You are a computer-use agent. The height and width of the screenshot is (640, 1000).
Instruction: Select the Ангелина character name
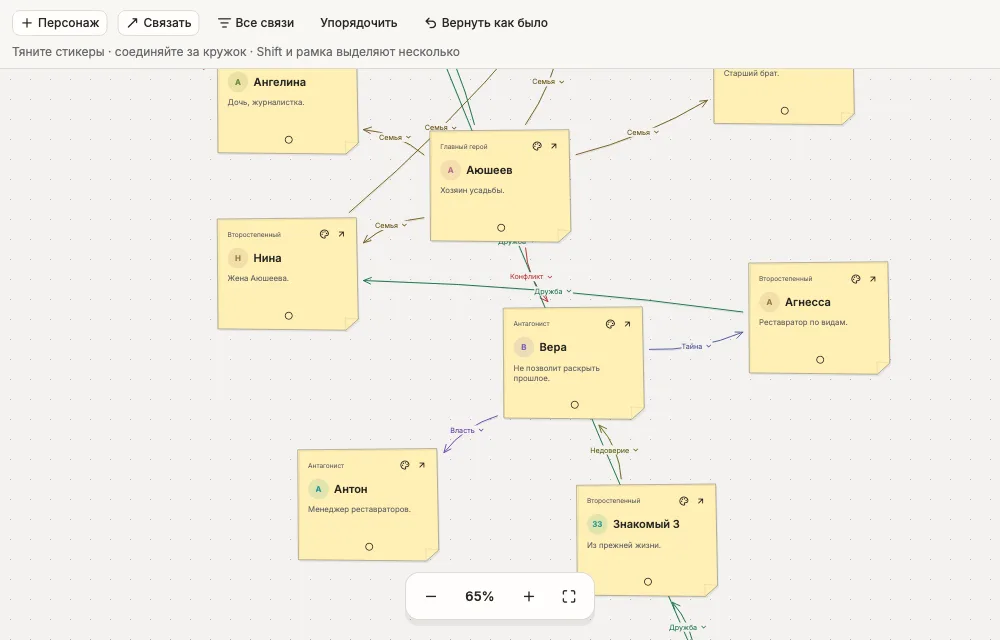click(x=279, y=82)
